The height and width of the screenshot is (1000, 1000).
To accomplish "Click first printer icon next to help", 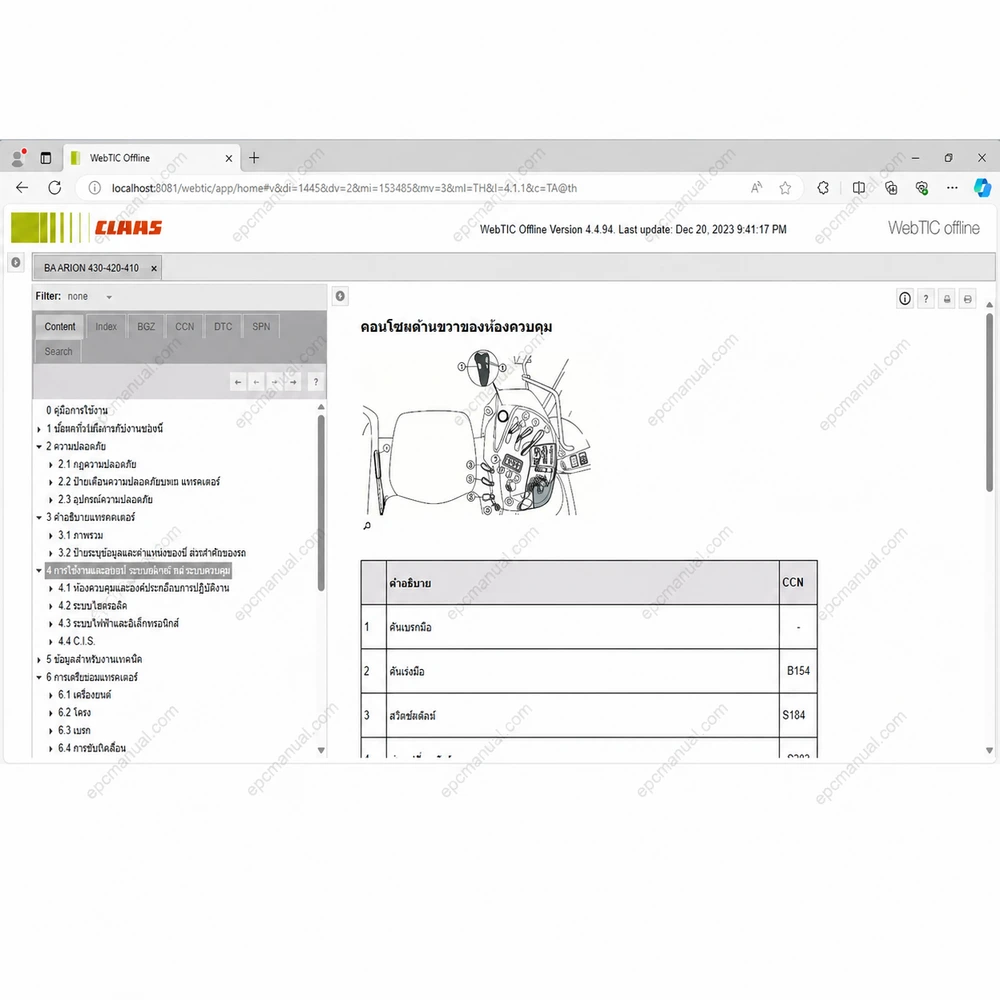I will point(947,298).
